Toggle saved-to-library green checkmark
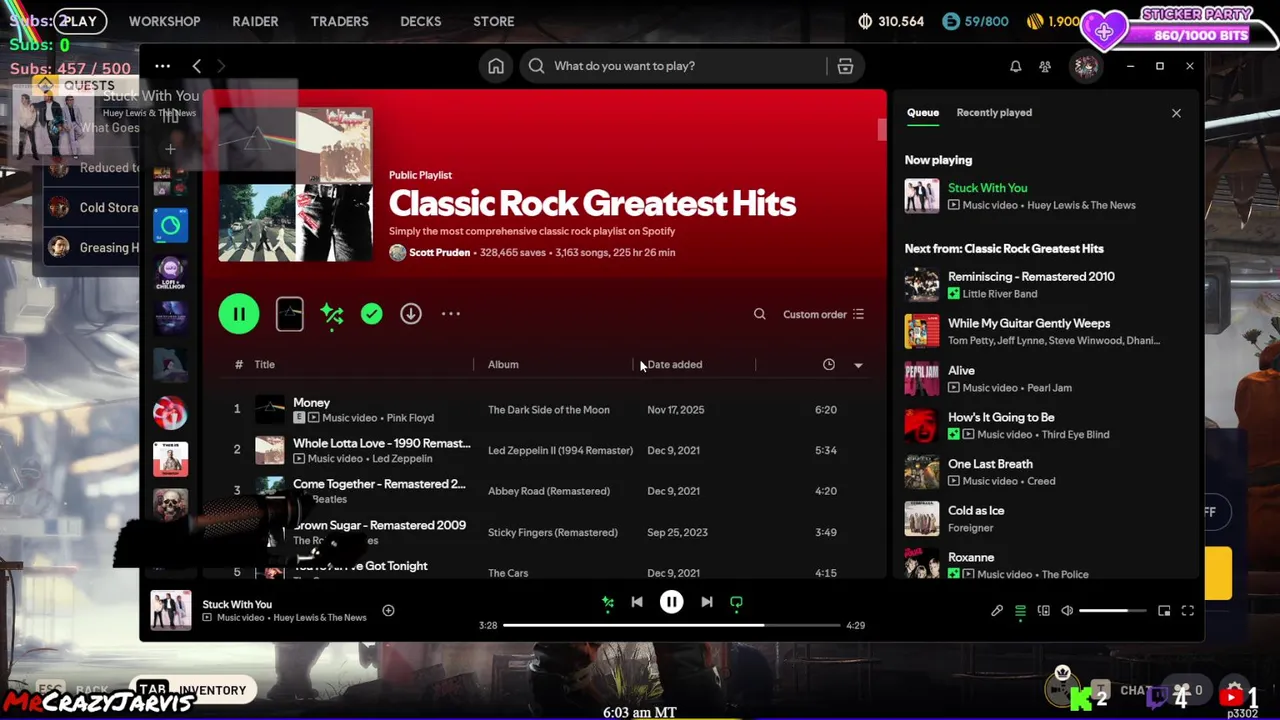This screenshot has width=1280, height=720. 371,314
